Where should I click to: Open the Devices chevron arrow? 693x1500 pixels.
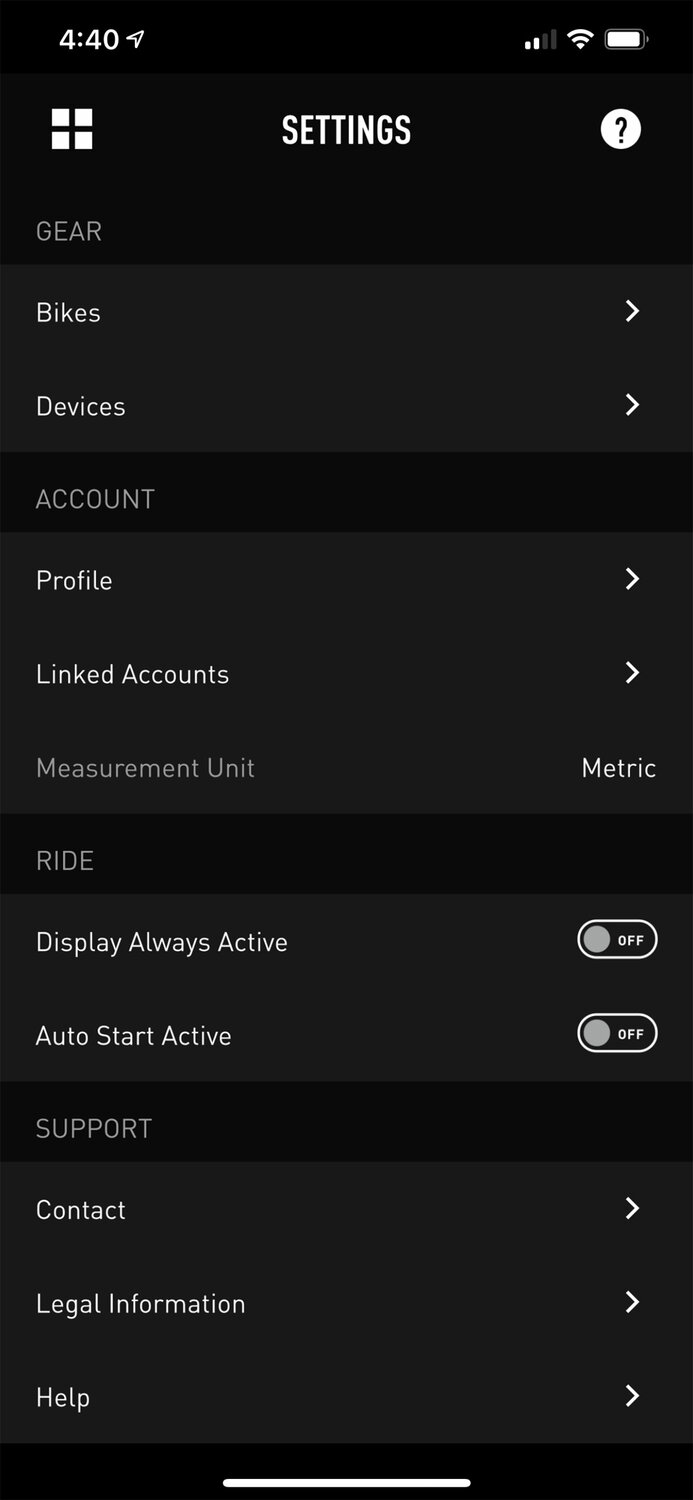pyautogui.click(x=632, y=405)
